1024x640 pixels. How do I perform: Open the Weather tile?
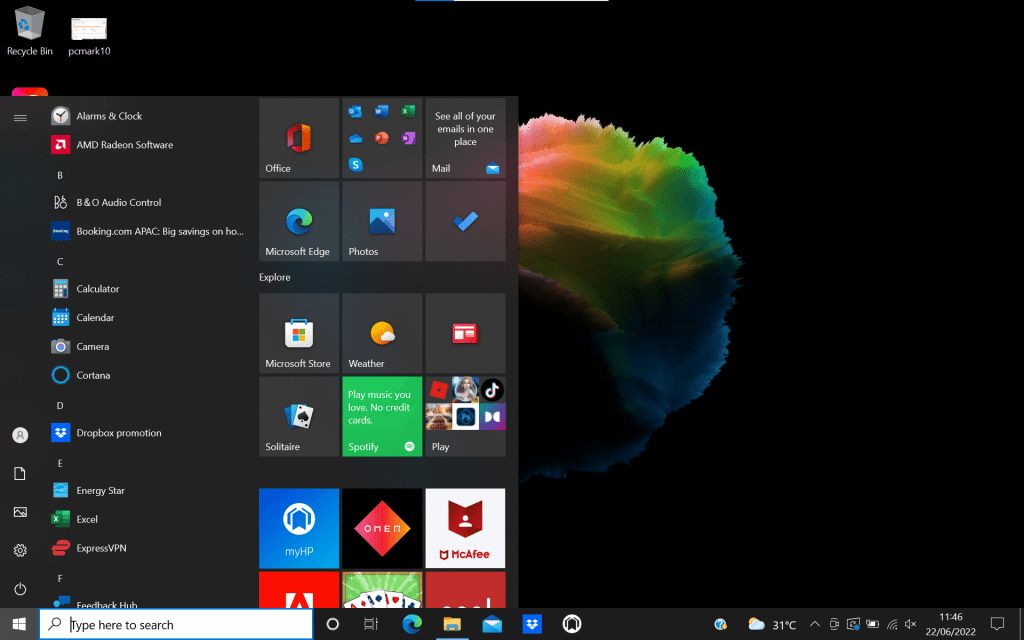382,333
